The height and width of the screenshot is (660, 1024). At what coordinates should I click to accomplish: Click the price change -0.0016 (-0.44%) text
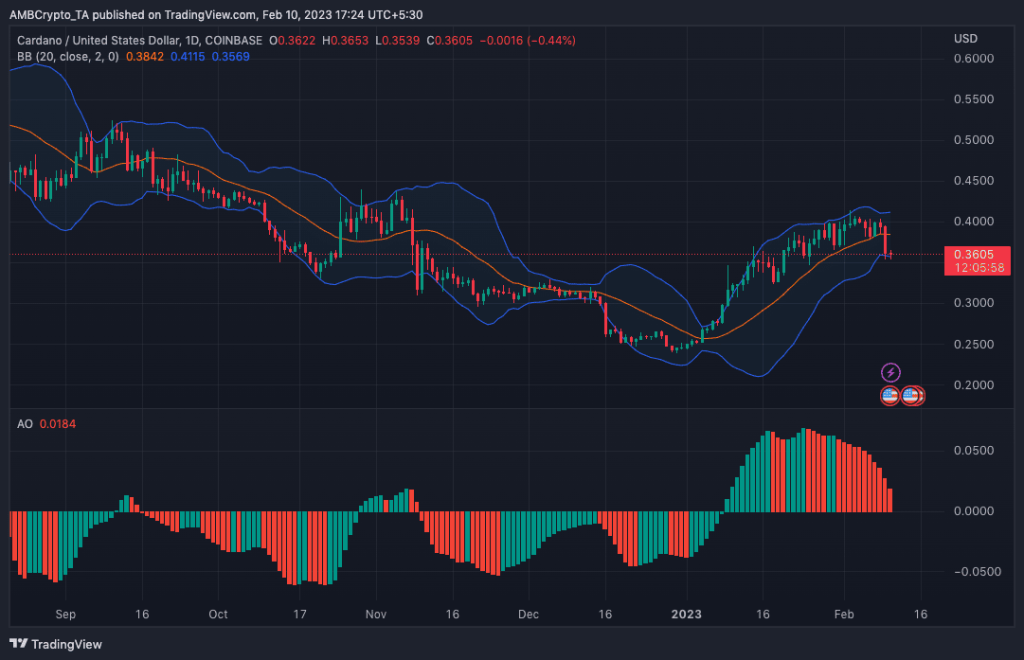(525, 40)
